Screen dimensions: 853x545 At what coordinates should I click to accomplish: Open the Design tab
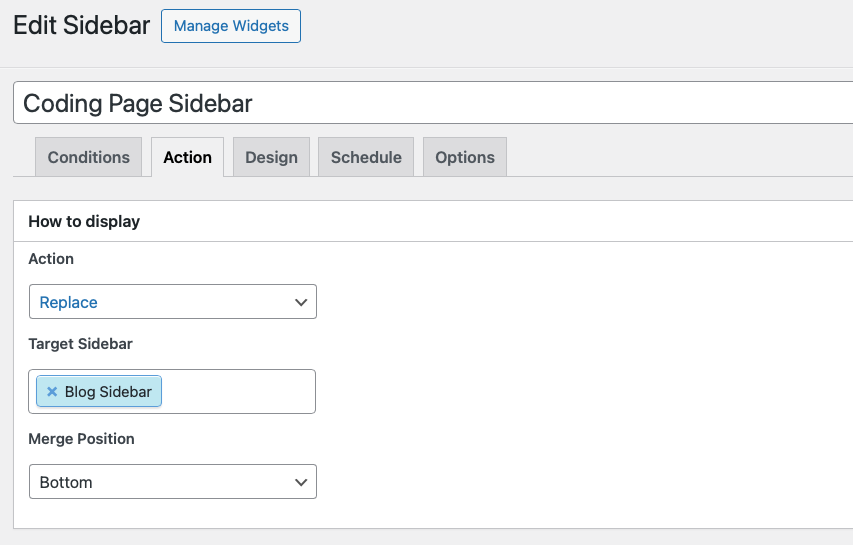(271, 157)
